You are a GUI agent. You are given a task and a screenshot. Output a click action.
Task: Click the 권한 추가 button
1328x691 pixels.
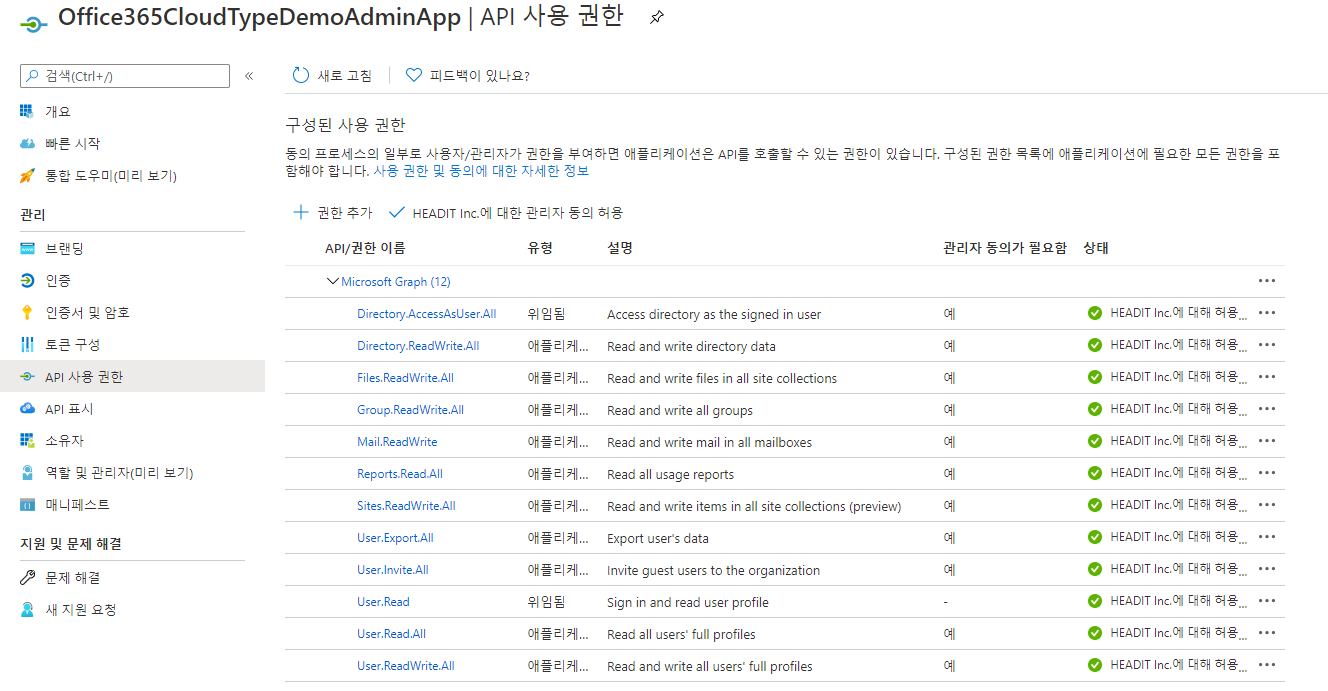point(332,212)
